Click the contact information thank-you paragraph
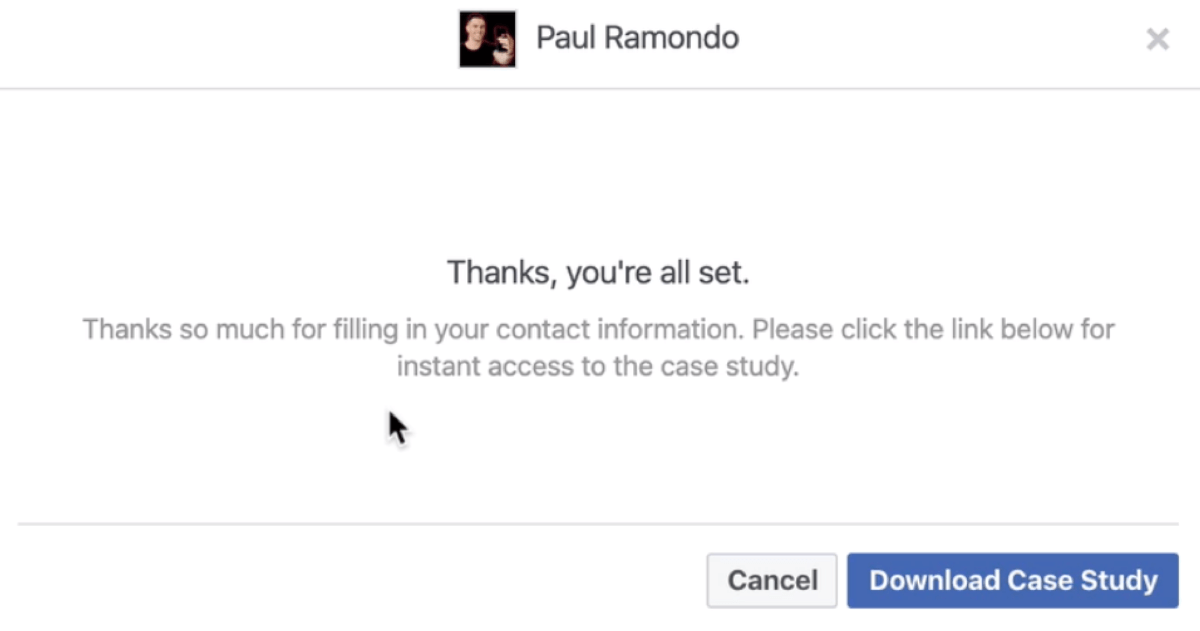The height and width of the screenshot is (631, 1200). click(598, 348)
